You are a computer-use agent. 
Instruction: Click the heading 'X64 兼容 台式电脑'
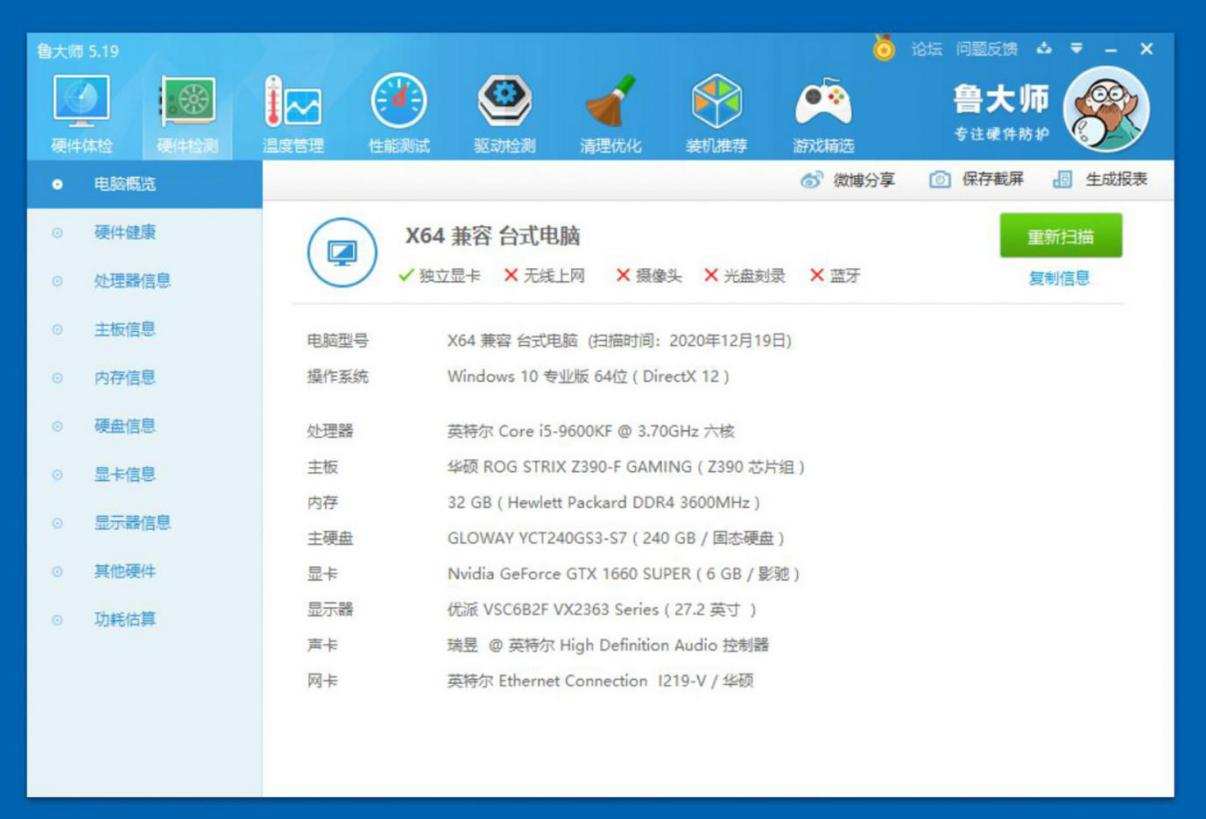492,237
